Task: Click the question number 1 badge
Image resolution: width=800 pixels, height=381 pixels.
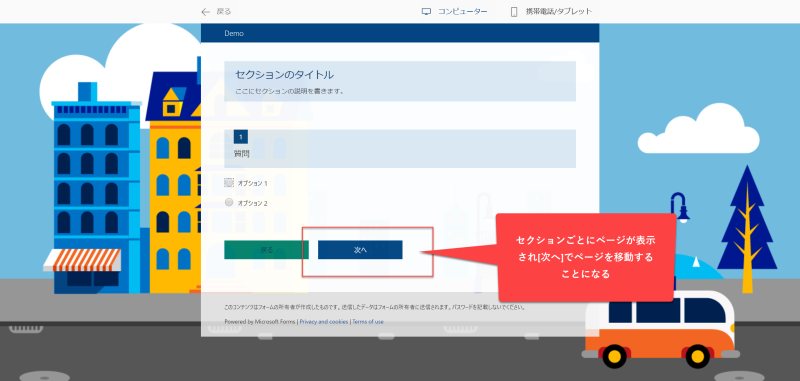Action: coord(241,137)
